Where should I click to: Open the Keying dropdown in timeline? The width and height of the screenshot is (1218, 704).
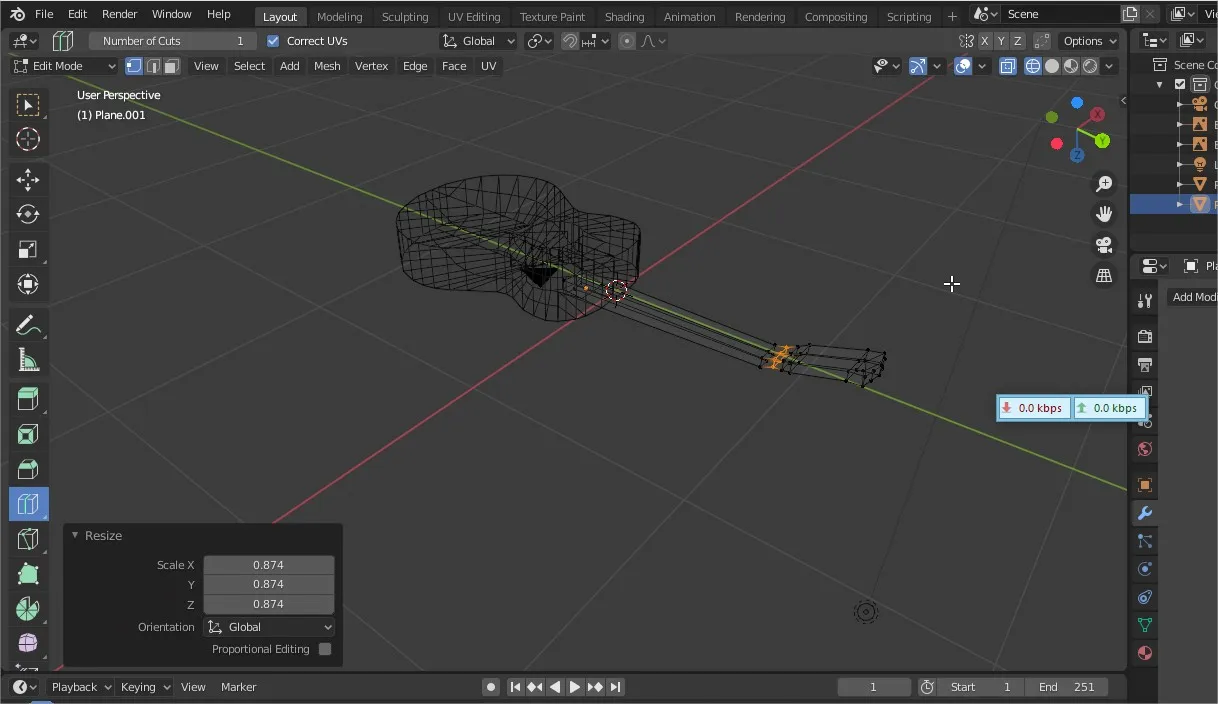point(145,687)
